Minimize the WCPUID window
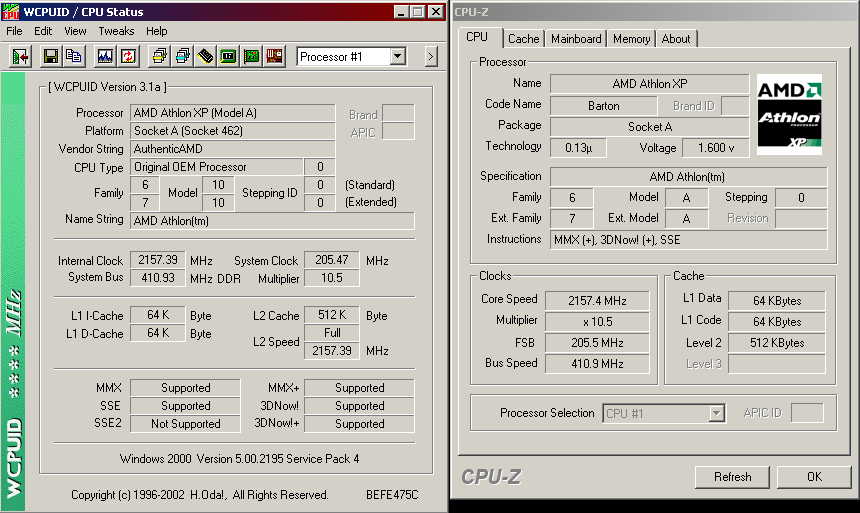The image size is (860, 513). coord(401,12)
